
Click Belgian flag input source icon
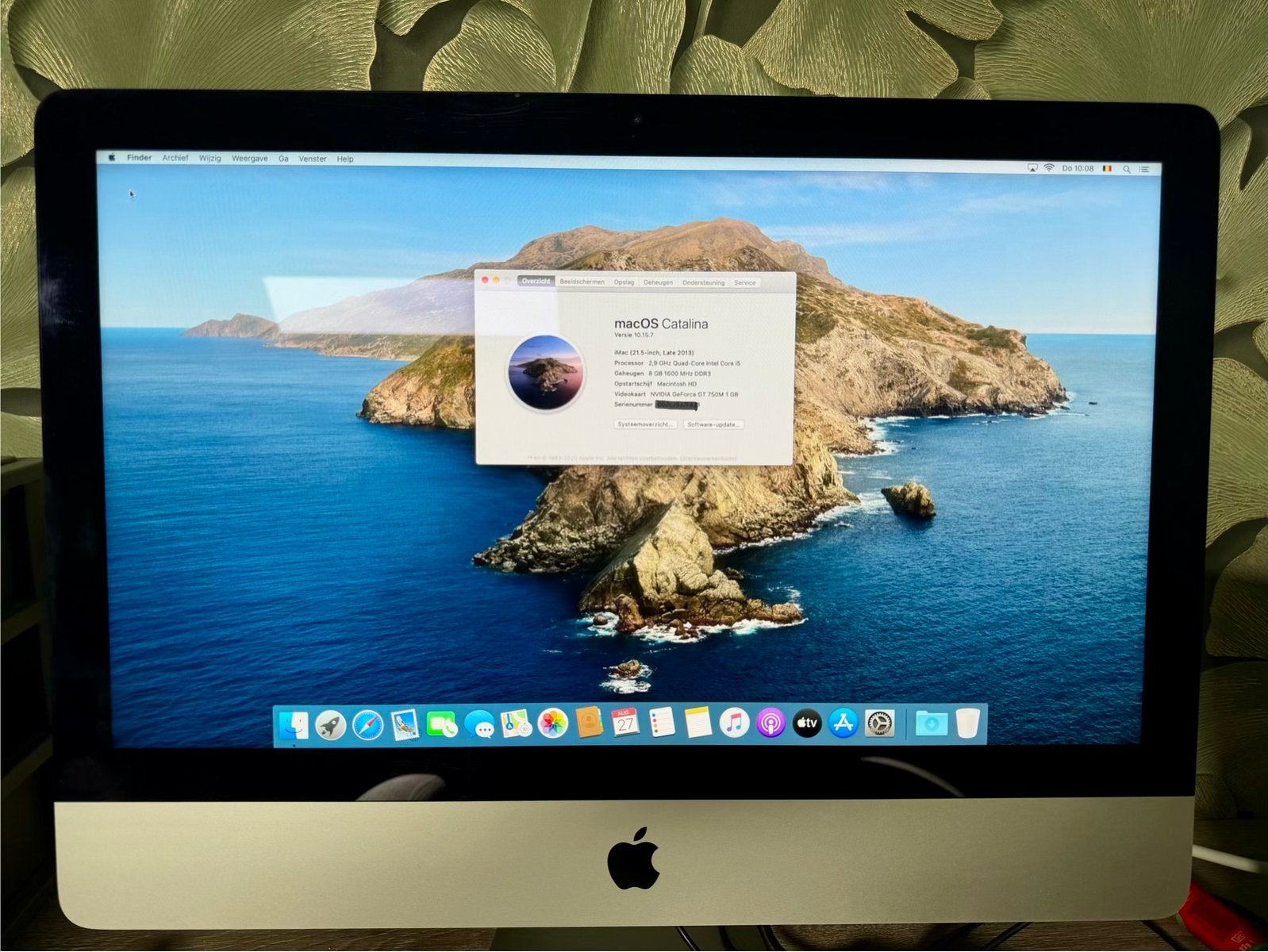(x=1107, y=169)
